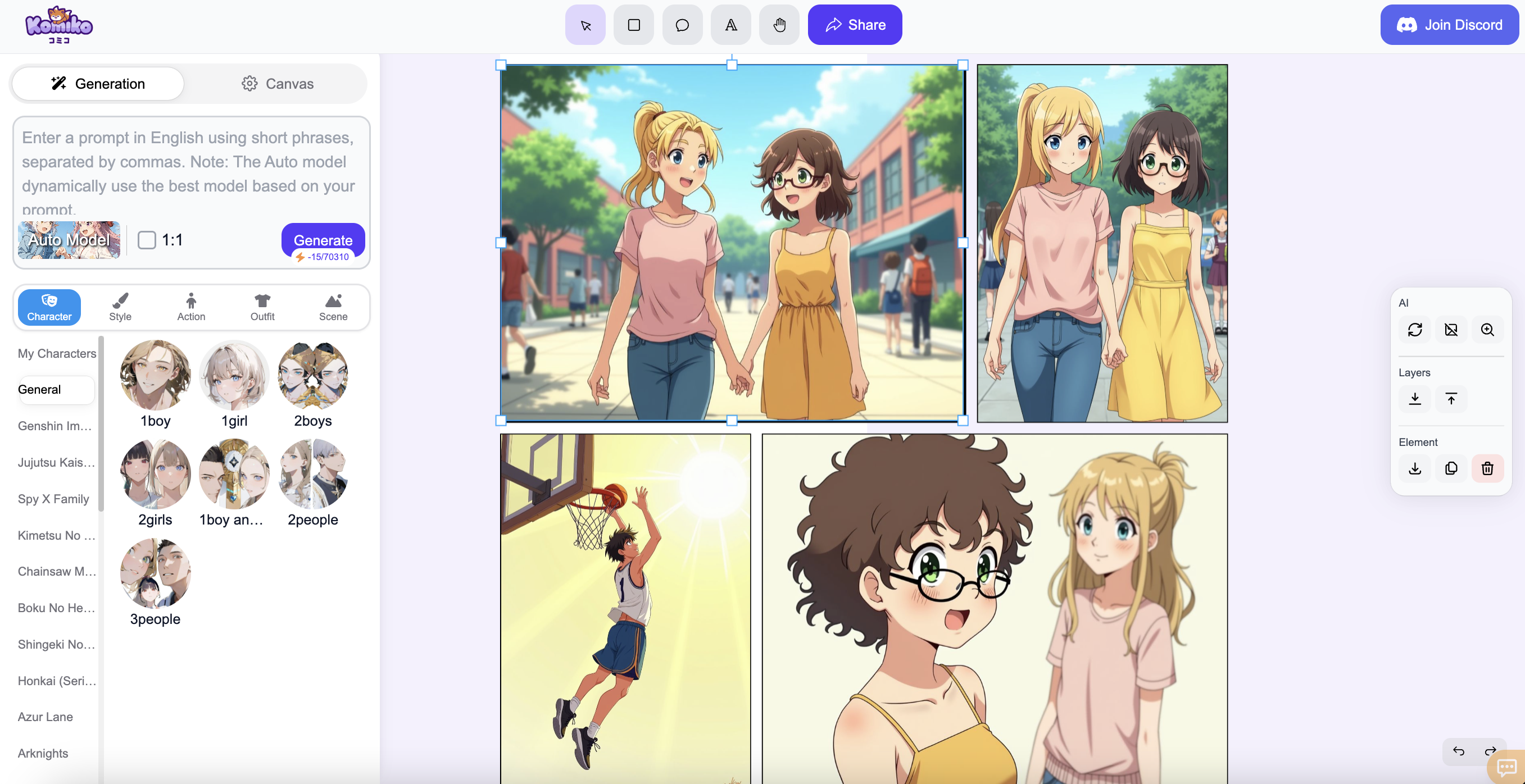Open the Outfit category tab
Viewport: 1525px width, 784px height.
tap(262, 307)
